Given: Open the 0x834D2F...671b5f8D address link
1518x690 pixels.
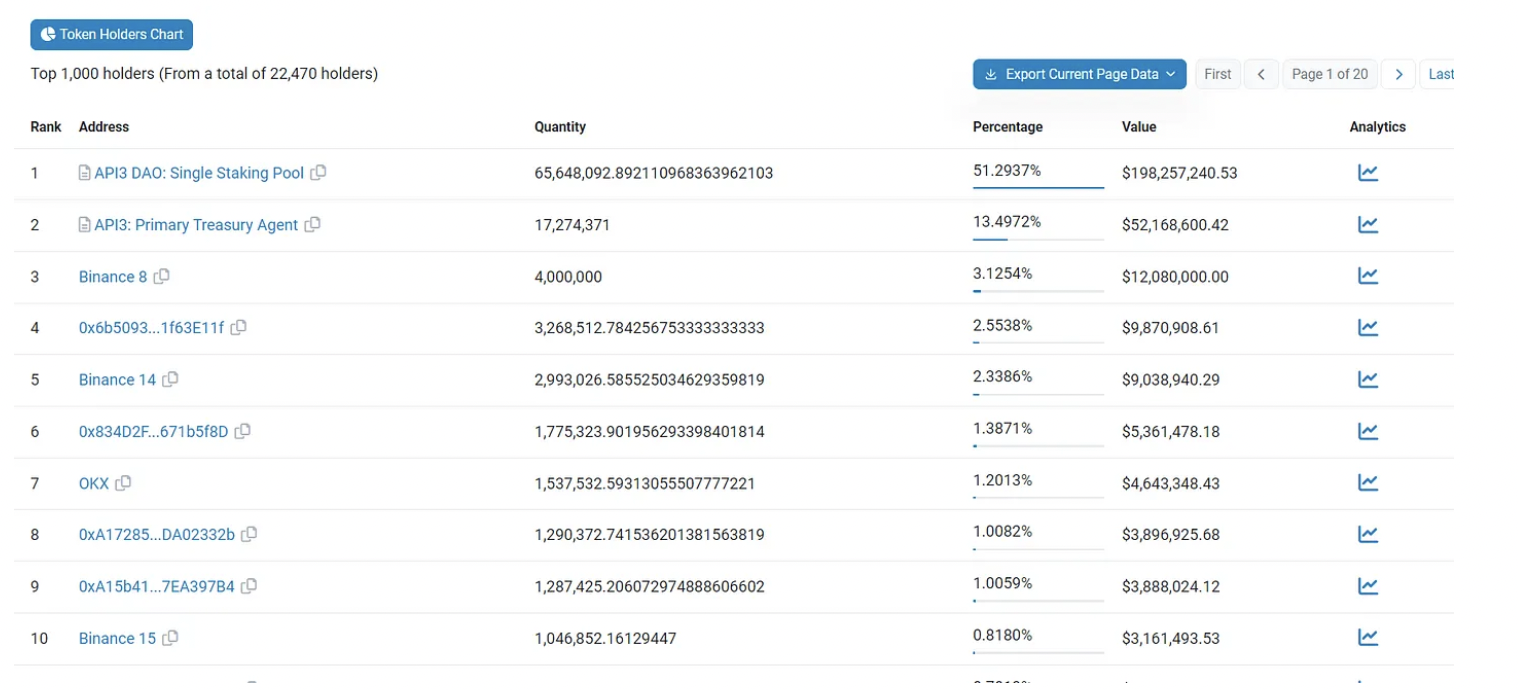Looking at the screenshot, I should tap(153, 432).
